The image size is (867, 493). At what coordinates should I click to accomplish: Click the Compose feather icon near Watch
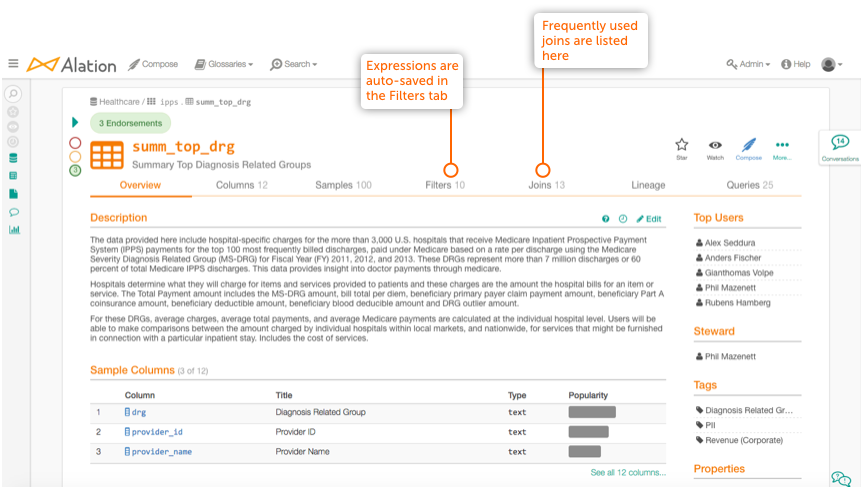(749, 145)
